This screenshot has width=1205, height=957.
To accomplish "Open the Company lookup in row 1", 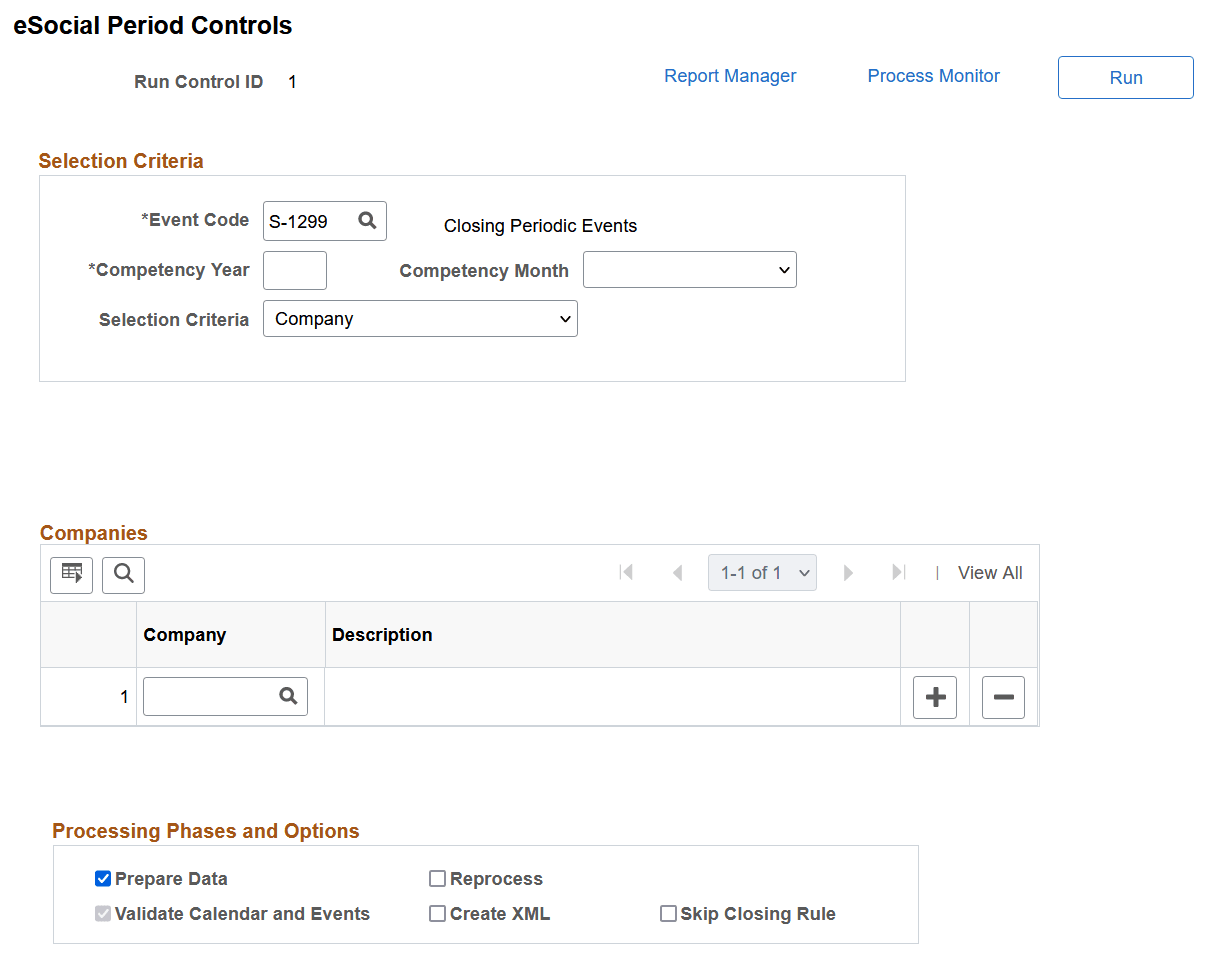I will 288,696.
